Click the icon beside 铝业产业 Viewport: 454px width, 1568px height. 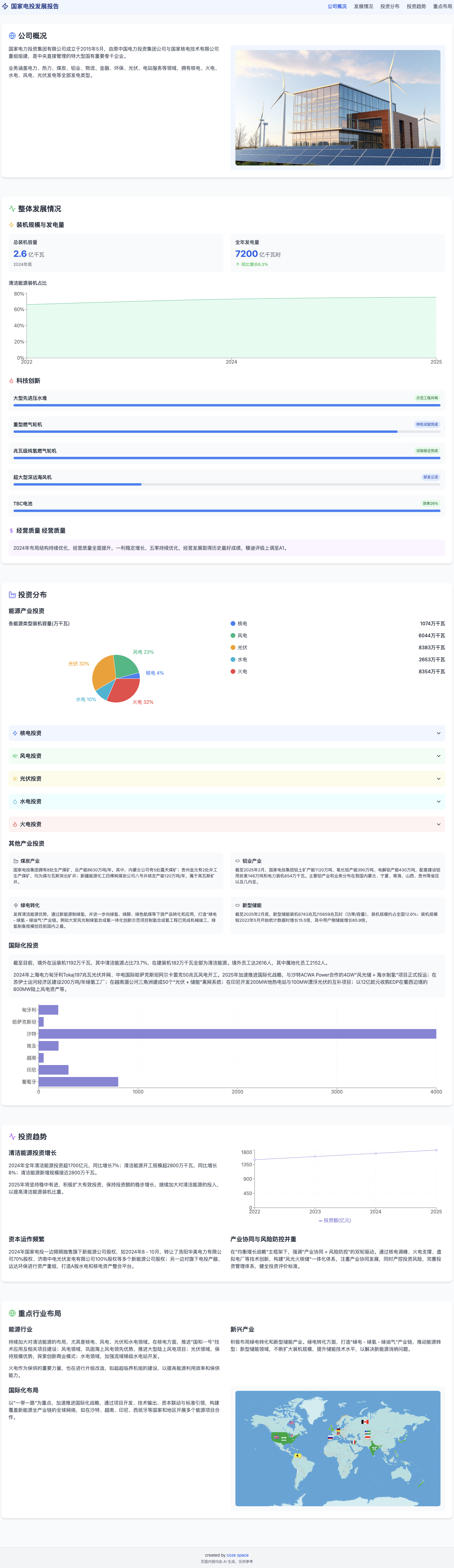tap(238, 861)
